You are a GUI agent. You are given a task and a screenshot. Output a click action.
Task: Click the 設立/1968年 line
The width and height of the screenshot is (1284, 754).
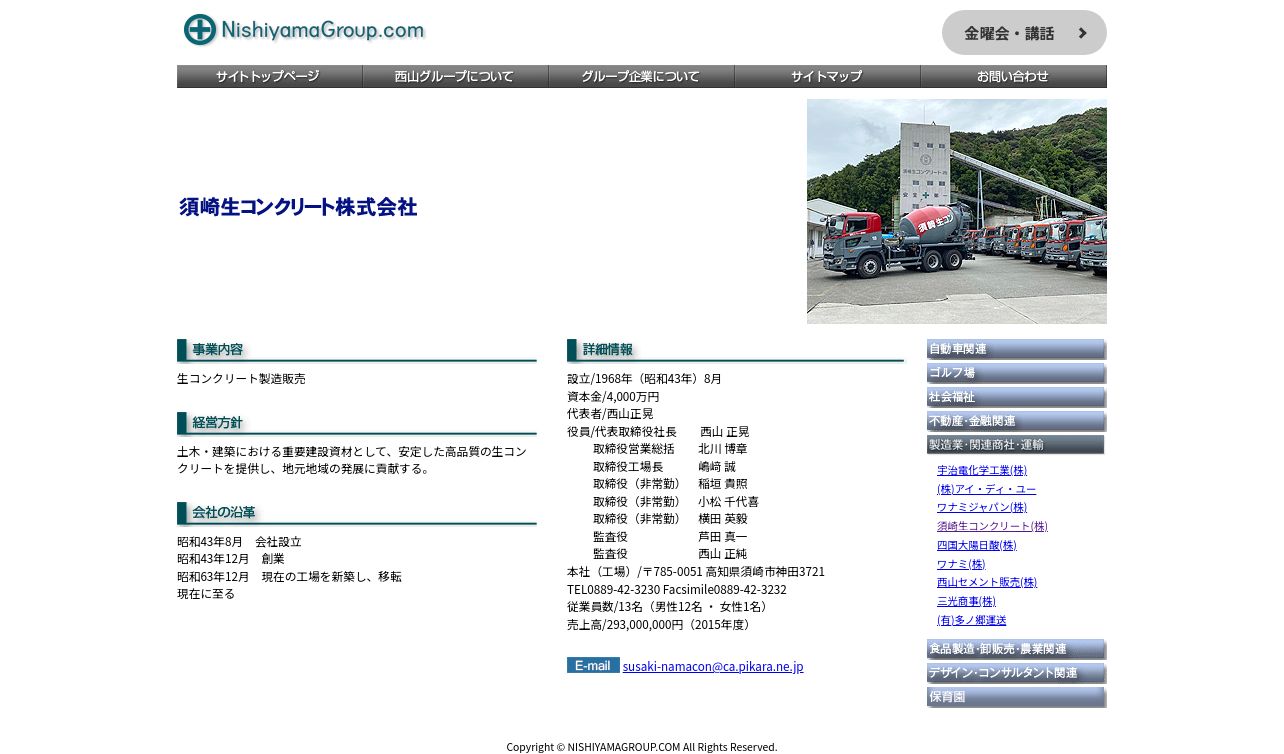point(644,379)
